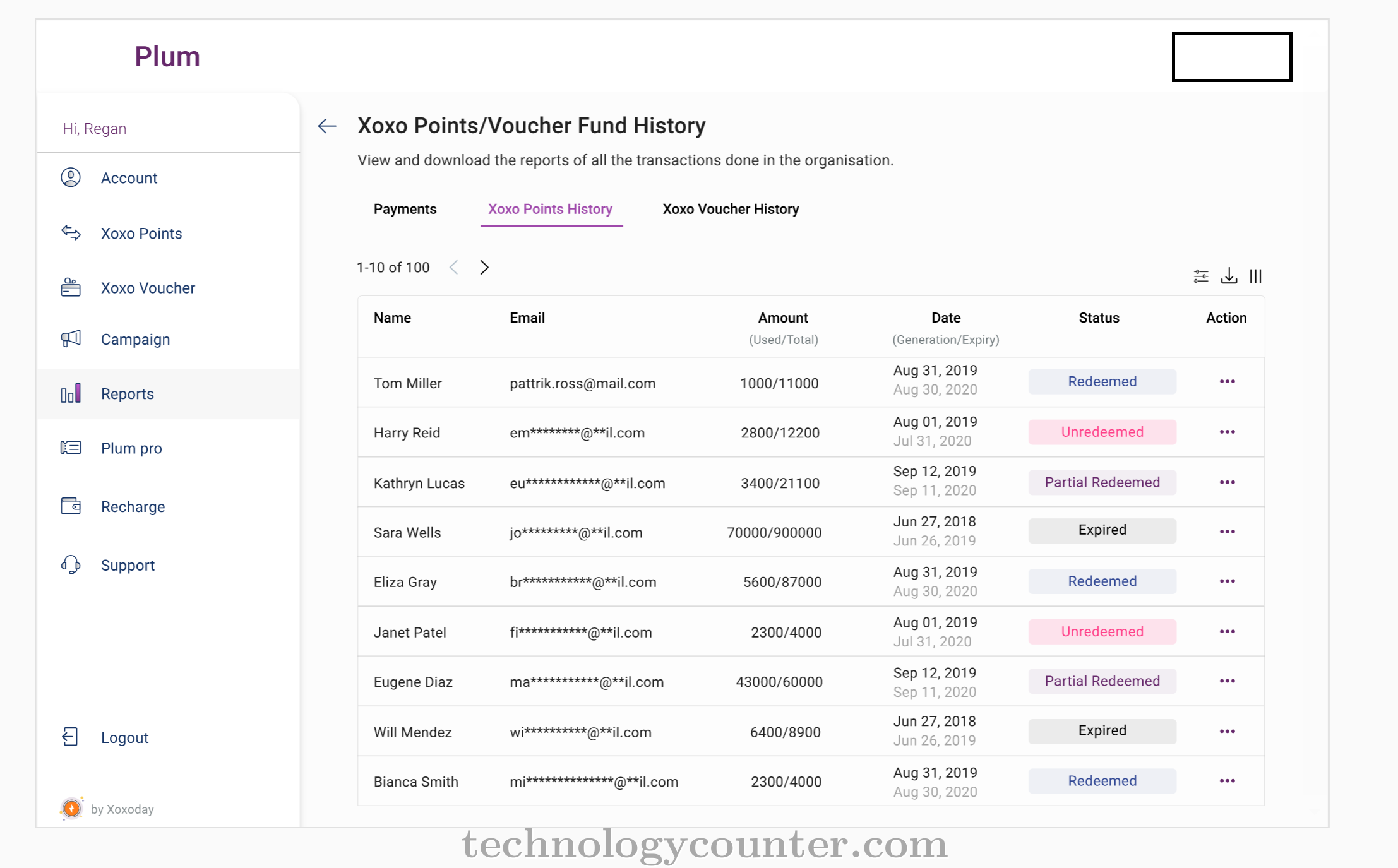Switch to the Payments tab
This screenshot has height=868, width=1398.
pyautogui.click(x=405, y=209)
